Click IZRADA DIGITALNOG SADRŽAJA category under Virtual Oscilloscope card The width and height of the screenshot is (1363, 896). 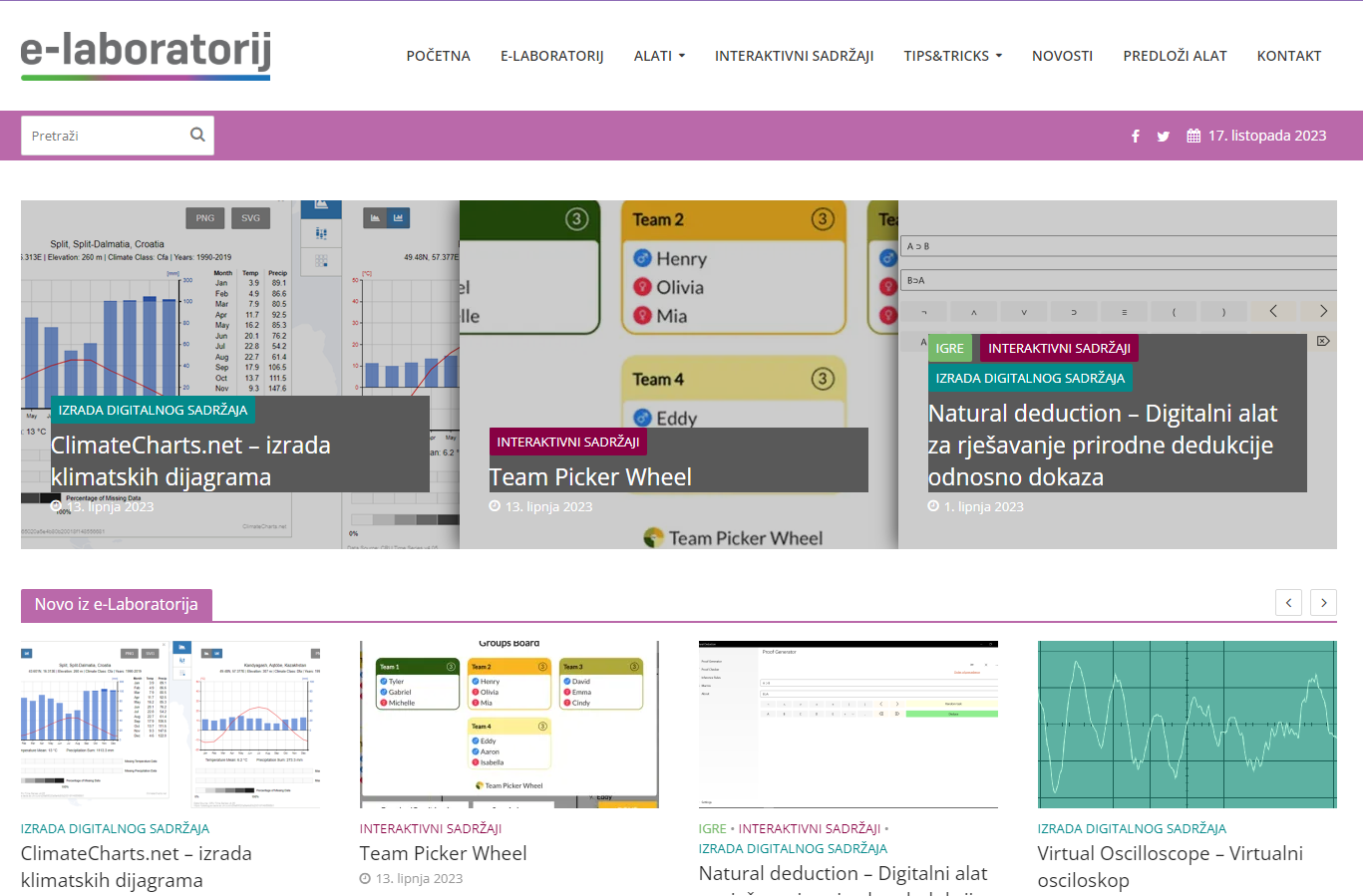point(1132,828)
